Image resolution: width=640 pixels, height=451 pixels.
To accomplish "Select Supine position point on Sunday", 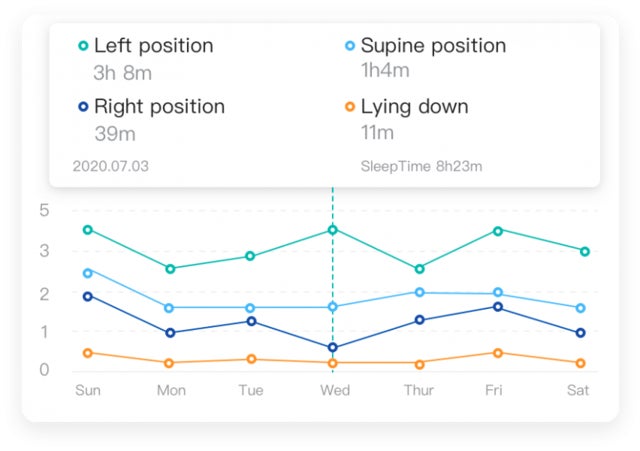I will coord(88,272).
